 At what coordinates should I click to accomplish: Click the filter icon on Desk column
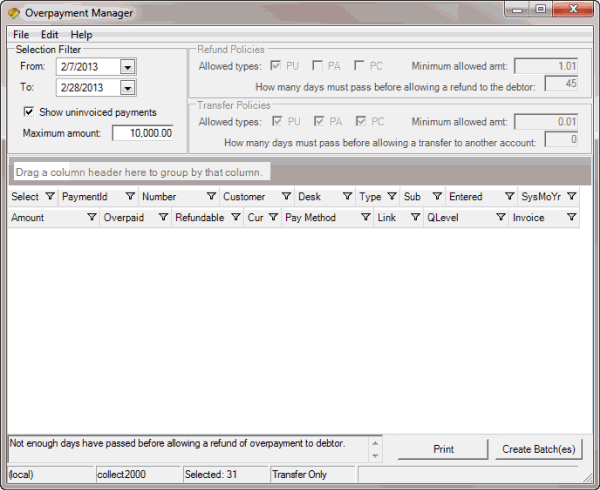[x=347, y=197]
